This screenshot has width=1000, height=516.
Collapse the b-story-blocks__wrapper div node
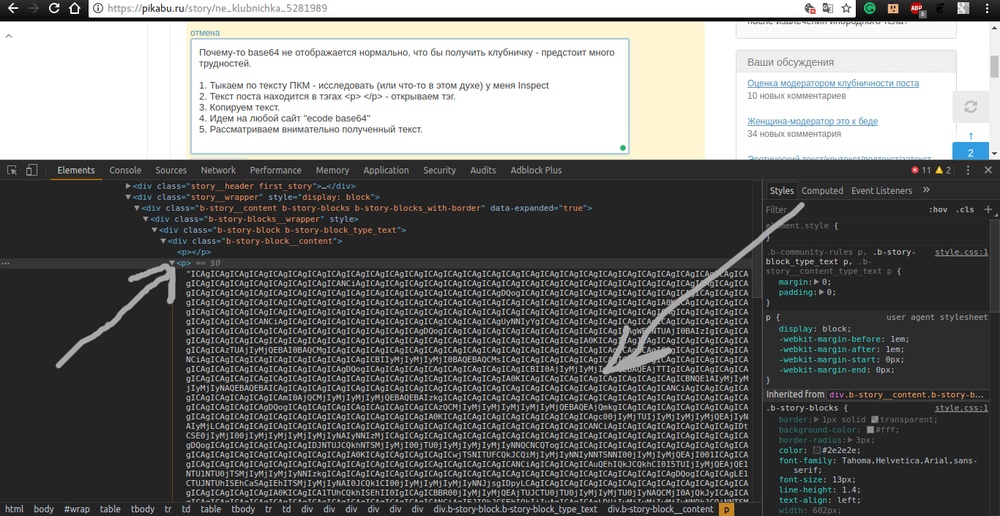click(145, 219)
